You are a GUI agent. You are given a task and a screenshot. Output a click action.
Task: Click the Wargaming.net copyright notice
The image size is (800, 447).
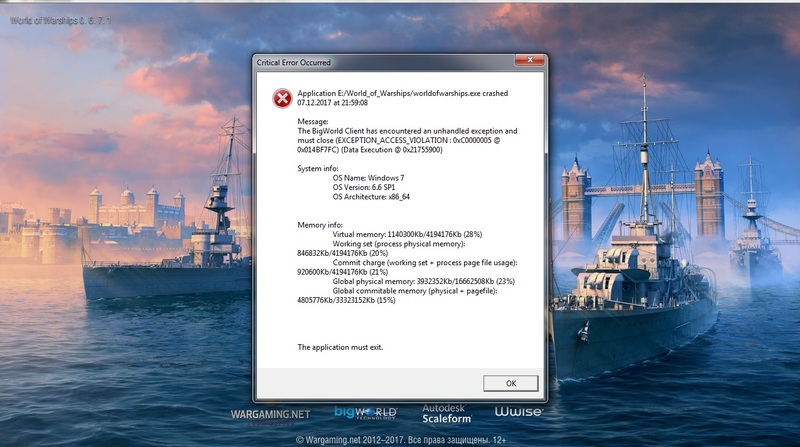coord(399,438)
